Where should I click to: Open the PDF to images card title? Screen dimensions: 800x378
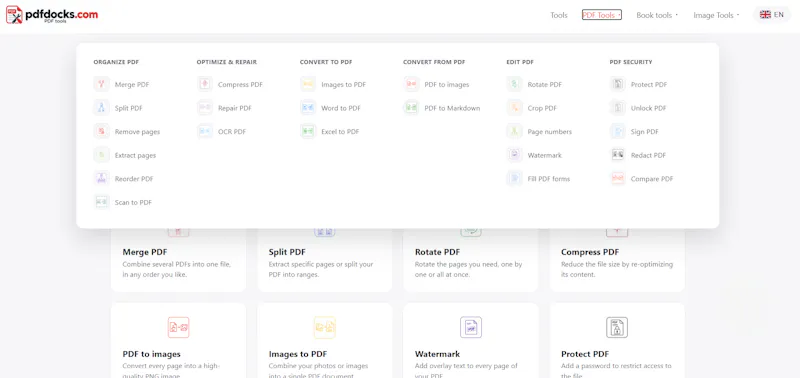click(152, 354)
